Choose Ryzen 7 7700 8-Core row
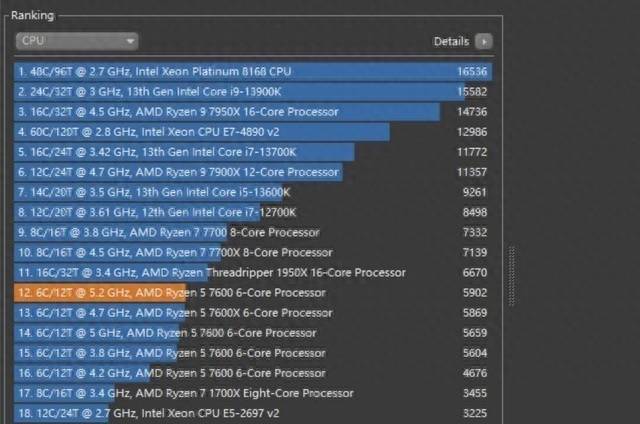Image resolution: width=640 pixels, height=424 pixels. click(x=253, y=232)
